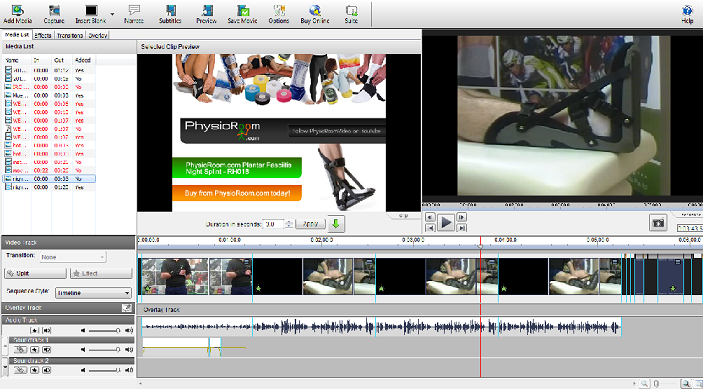Image resolution: width=703 pixels, height=389 pixels.
Task: Open the Subtitles editor
Action: coord(170,13)
